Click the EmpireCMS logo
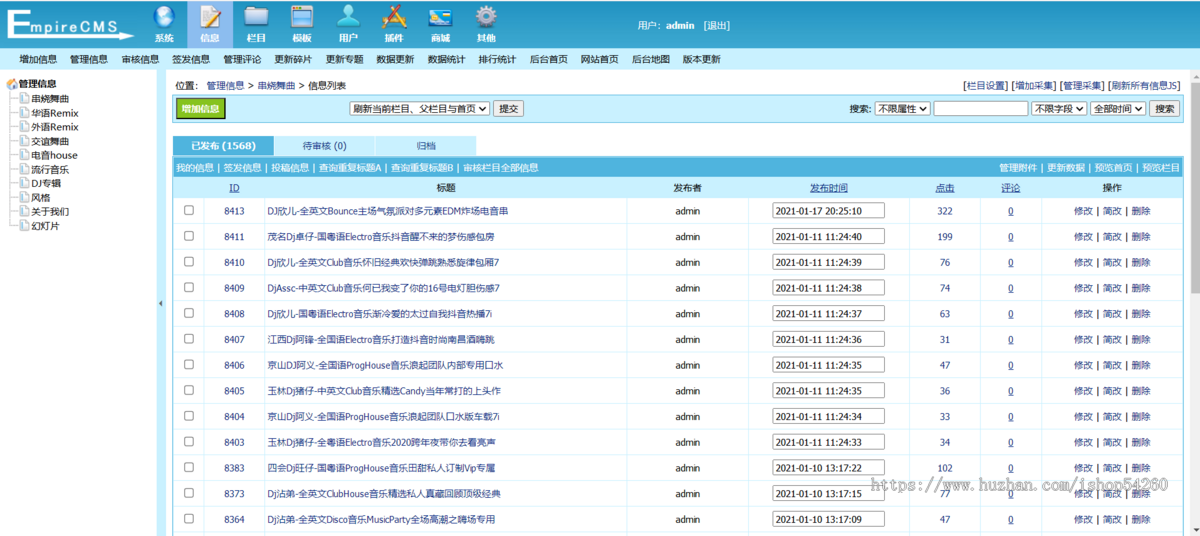 68,24
